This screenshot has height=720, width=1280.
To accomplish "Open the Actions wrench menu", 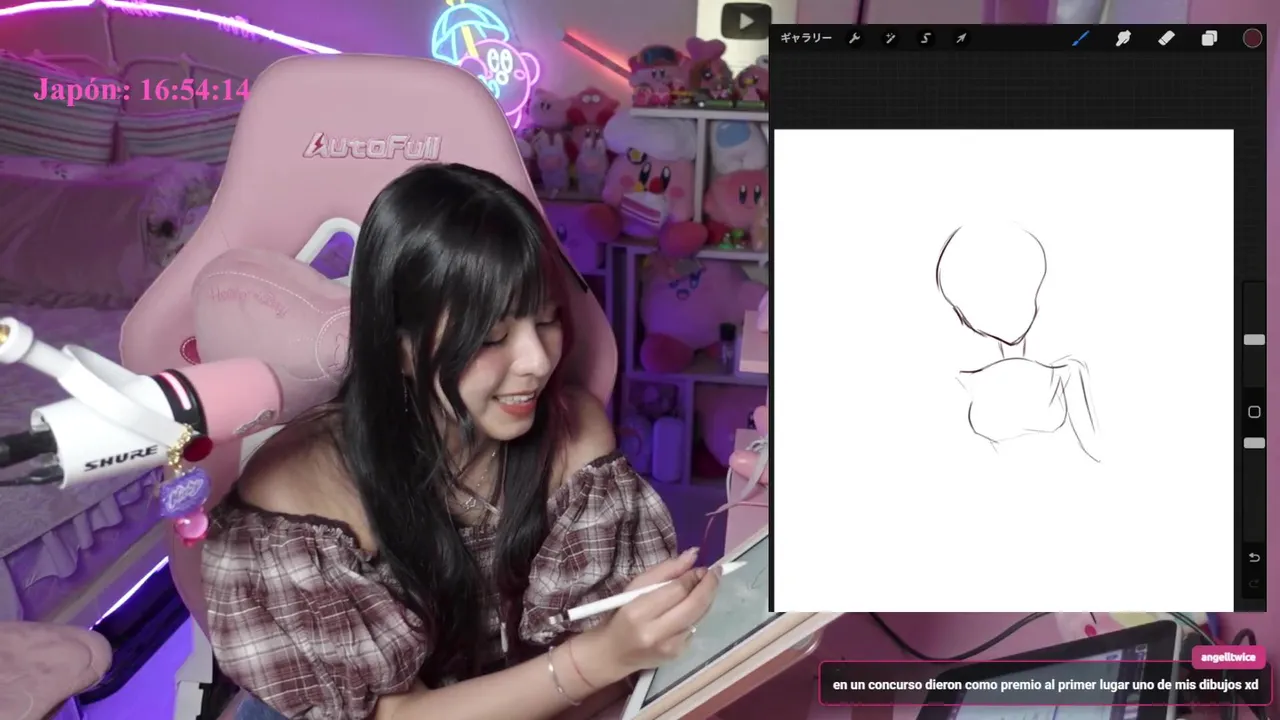I will click(x=854, y=38).
